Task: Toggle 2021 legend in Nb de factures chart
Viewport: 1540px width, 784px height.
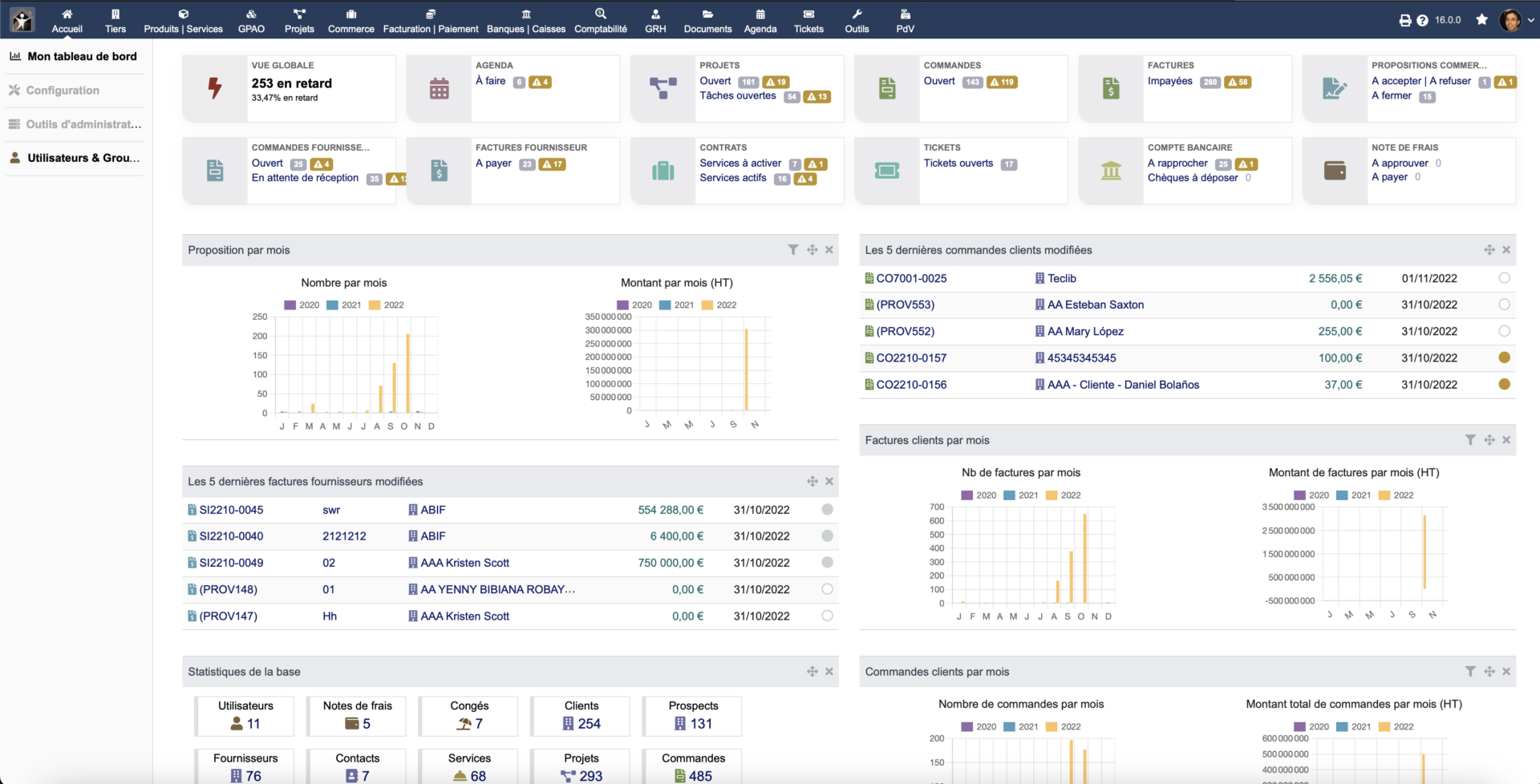Action: [1020, 495]
